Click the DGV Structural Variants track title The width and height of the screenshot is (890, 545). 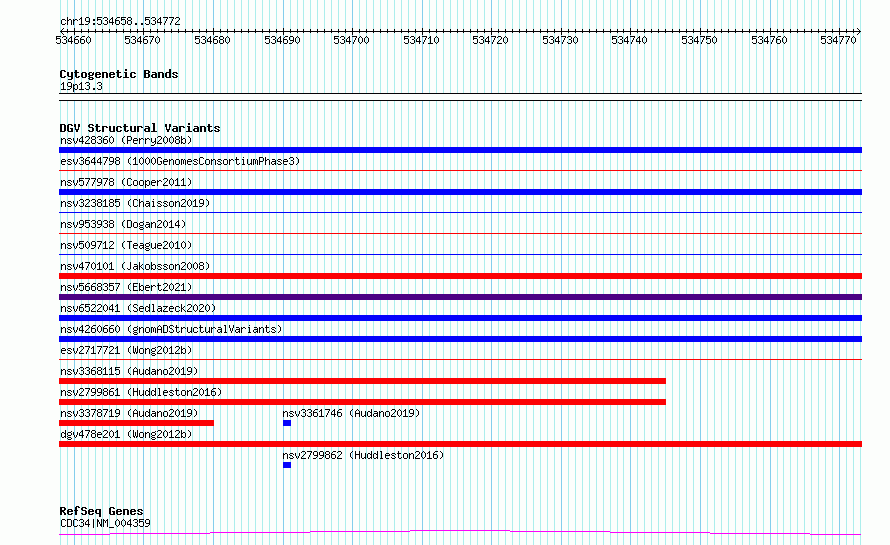(140, 128)
